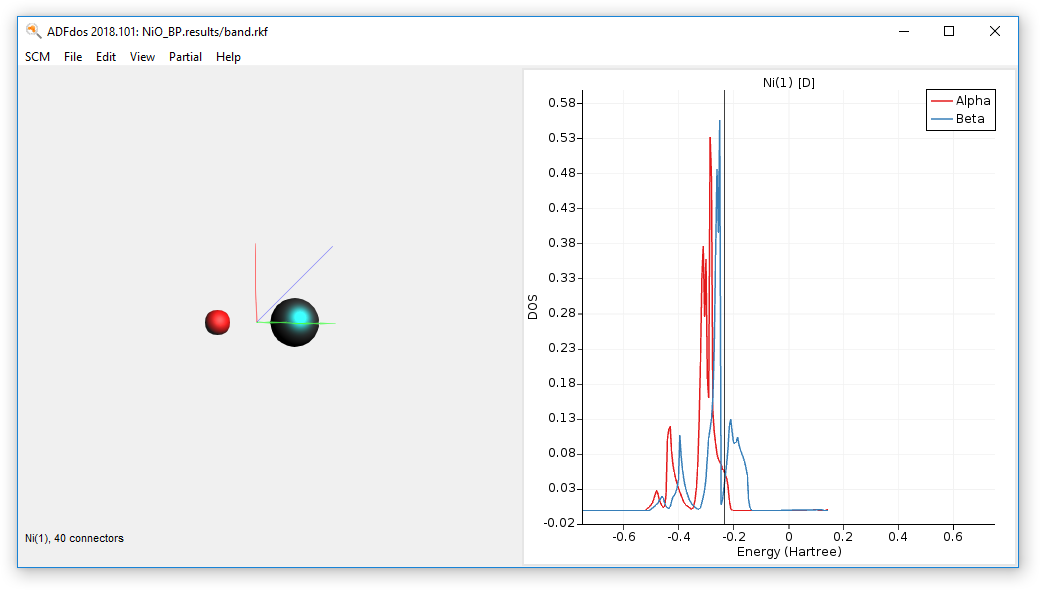The image size is (1040, 590).
Task: Click the Ni(1), 40 connectors status text
Action: pyautogui.click(x=74, y=538)
